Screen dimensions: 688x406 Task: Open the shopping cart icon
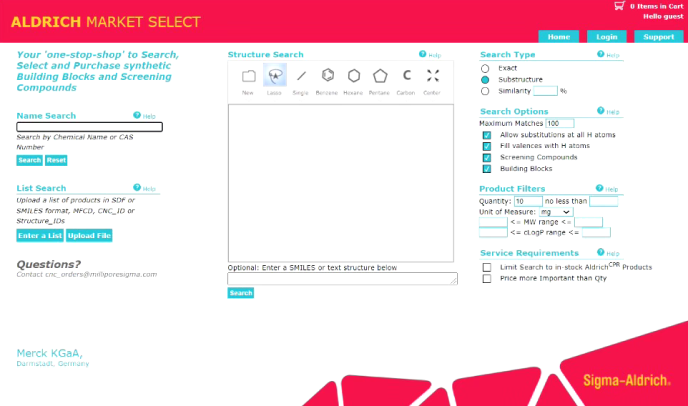[x=619, y=6]
